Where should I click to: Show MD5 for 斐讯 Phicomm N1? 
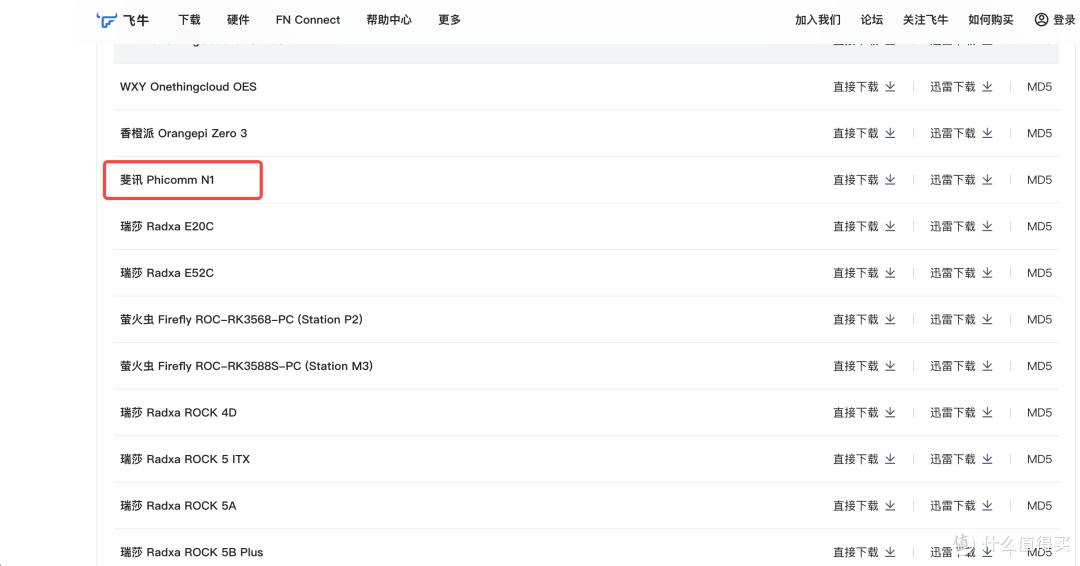[1039, 180]
